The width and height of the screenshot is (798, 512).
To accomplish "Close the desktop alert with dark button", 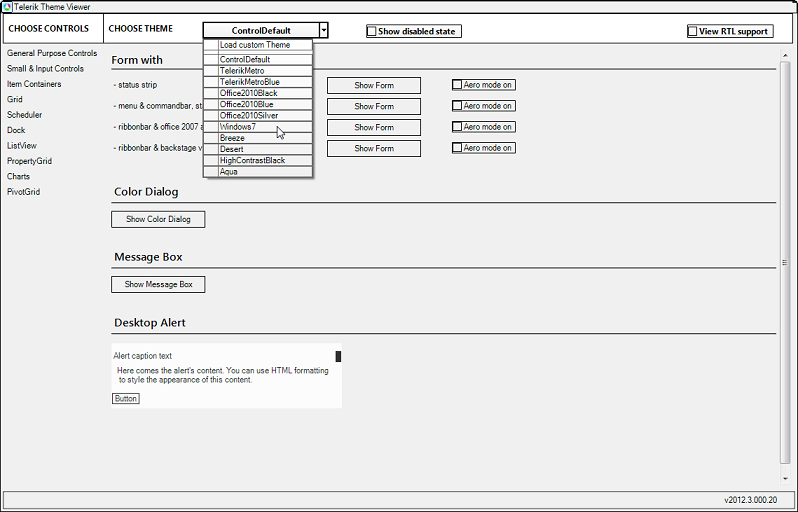I will coord(338,356).
